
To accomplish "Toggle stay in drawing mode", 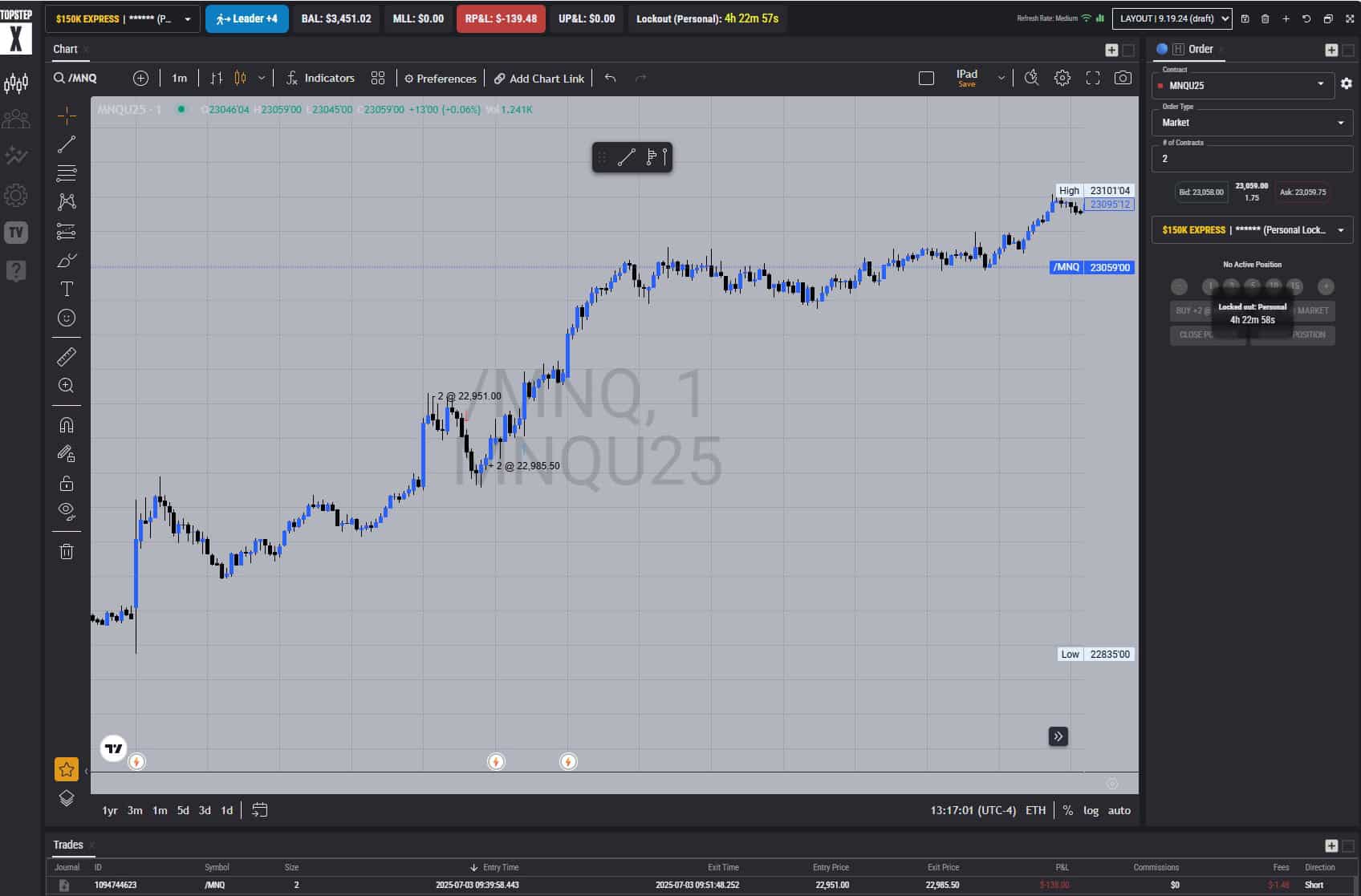I will 67,454.
